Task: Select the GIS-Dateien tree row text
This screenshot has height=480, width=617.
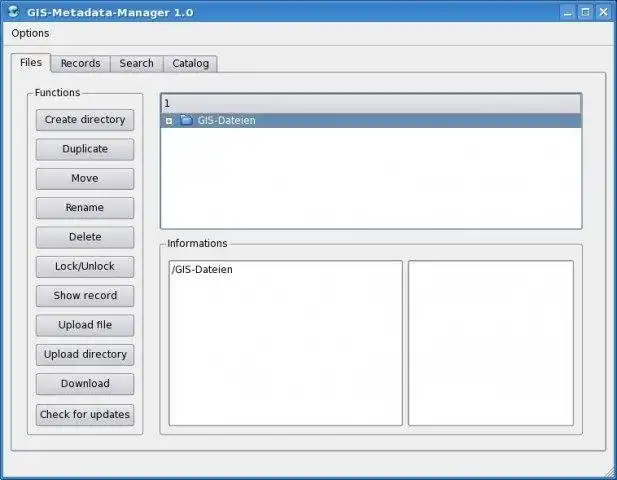Action: (x=226, y=120)
